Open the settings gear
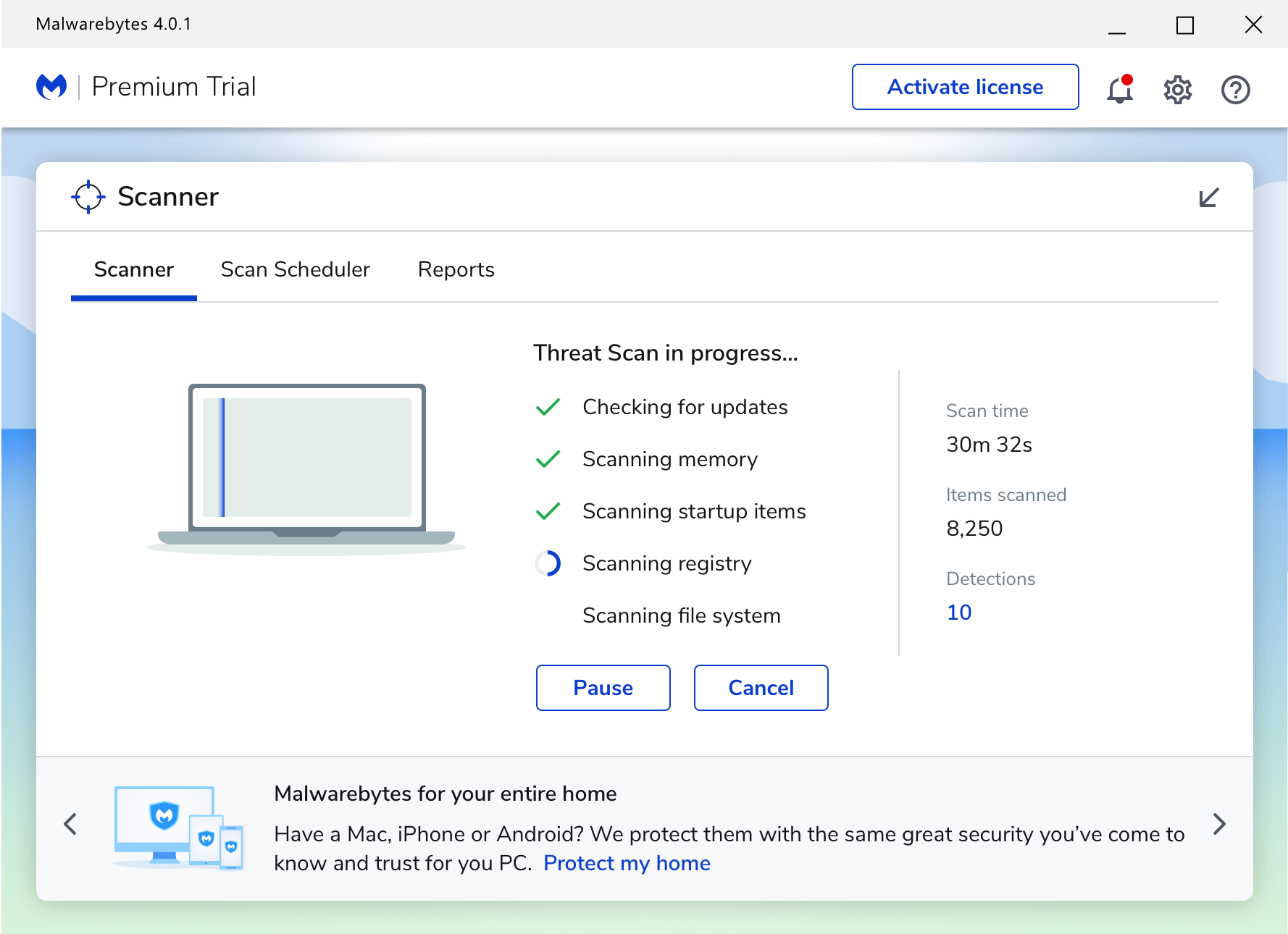Screen dimensions: 1288x934 pos(1178,90)
